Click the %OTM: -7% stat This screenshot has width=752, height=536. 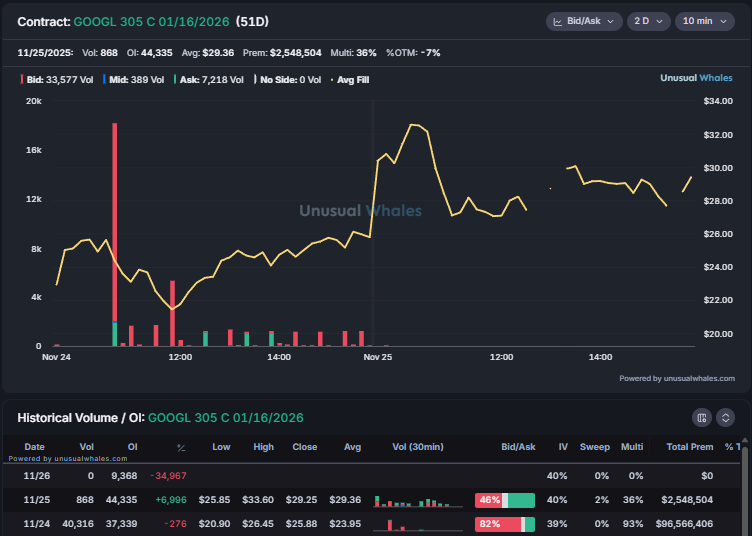point(413,53)
